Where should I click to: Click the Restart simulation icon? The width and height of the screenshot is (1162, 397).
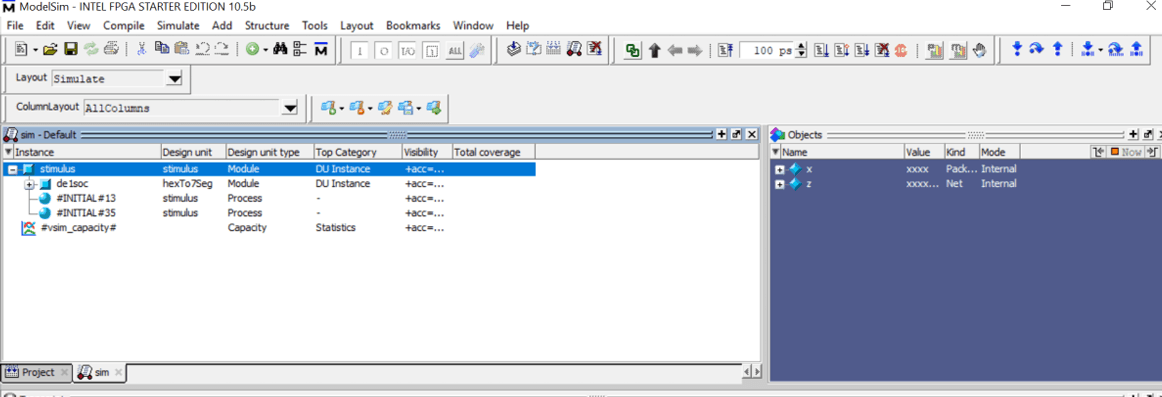726,50
